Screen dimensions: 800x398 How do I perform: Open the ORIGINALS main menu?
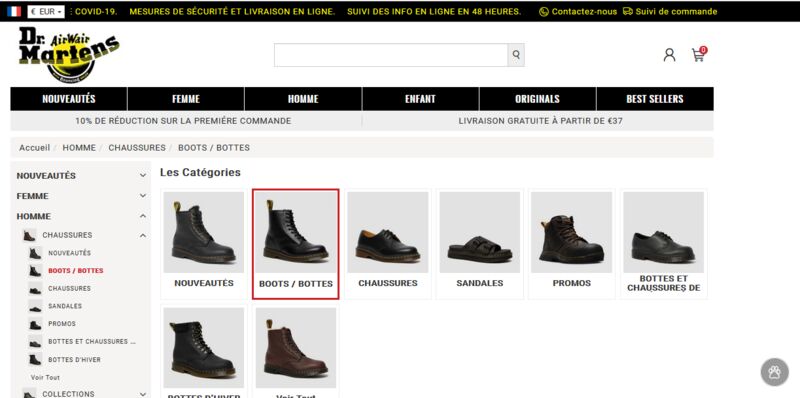[x=537, y=99]
